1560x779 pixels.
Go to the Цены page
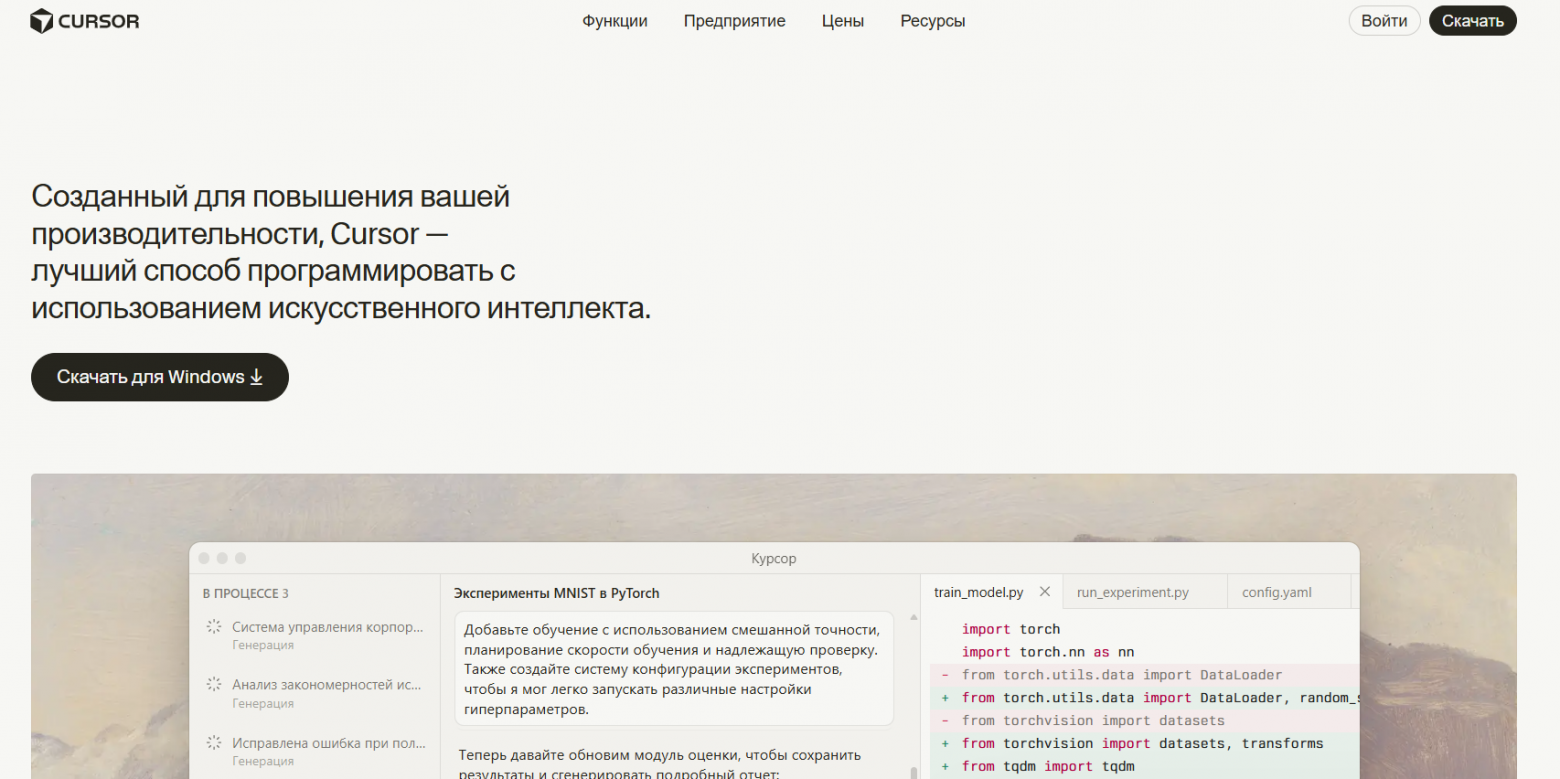click(x=842, y=21)
